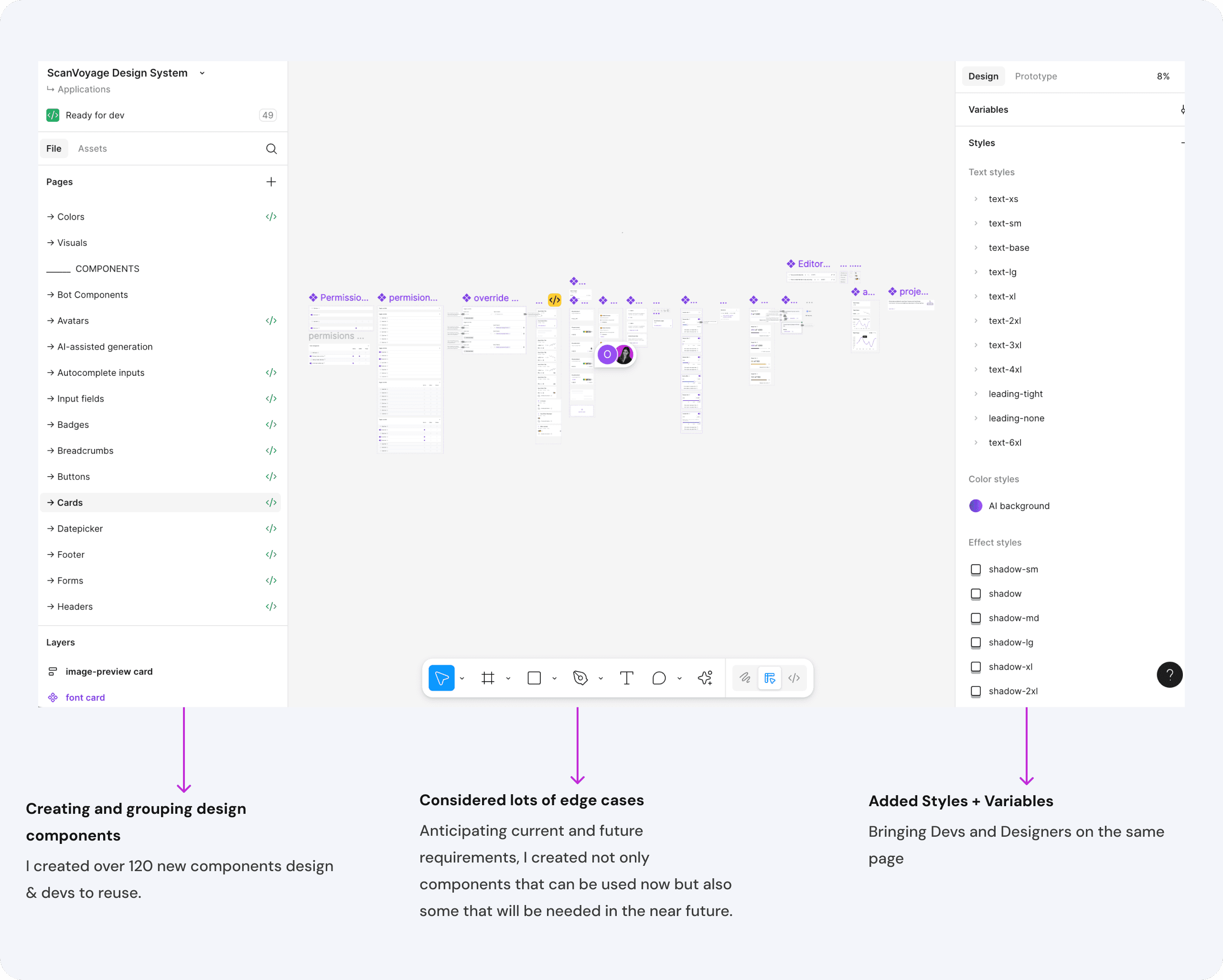The width and height of the screenshot is (1223, 980).
Task: Open ScanVoyage Design System file dropdown
Action: tap(202, 73)
